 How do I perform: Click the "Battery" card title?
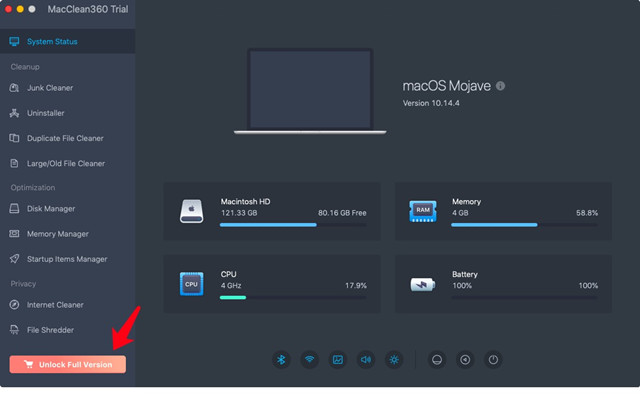pos(465,274)
